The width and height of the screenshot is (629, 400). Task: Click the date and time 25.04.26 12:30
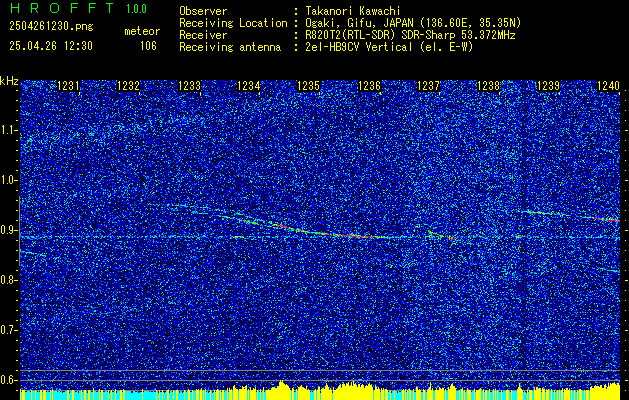pos(51,46)
